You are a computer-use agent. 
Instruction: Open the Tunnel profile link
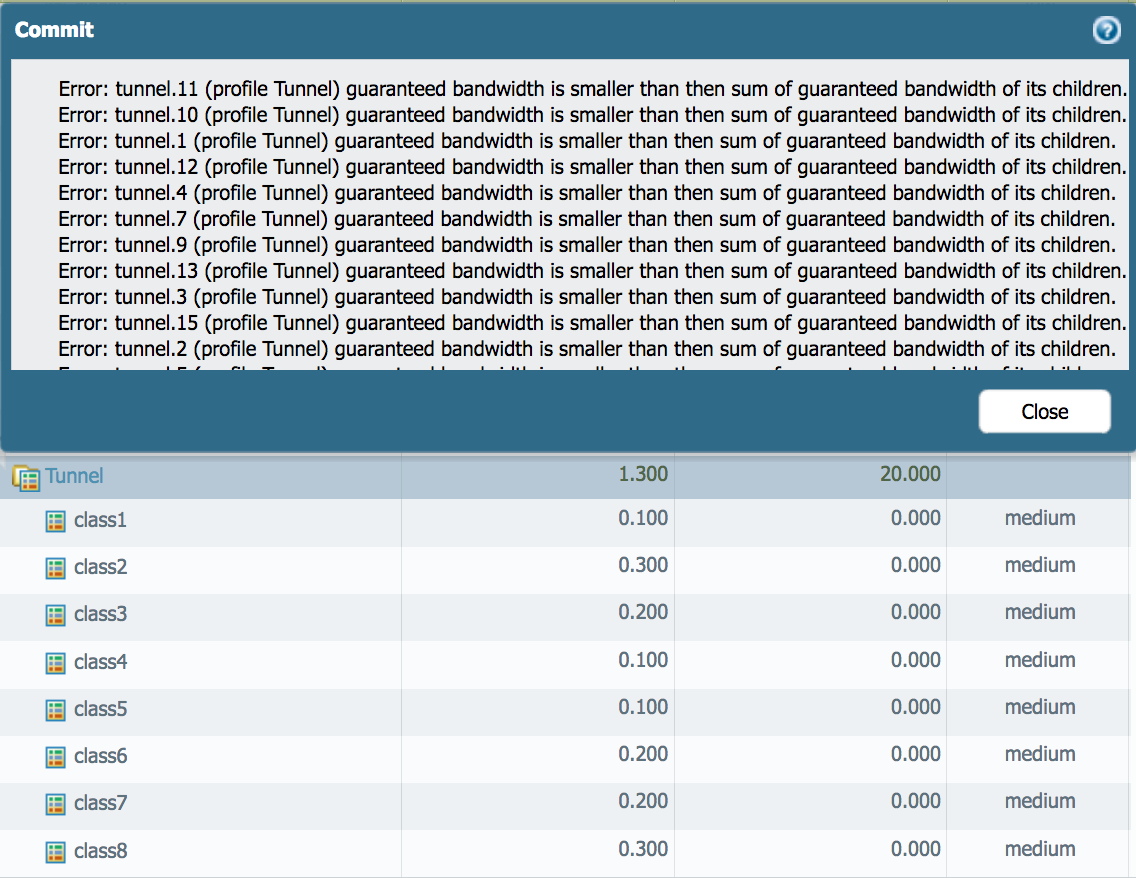coord(75,476)
